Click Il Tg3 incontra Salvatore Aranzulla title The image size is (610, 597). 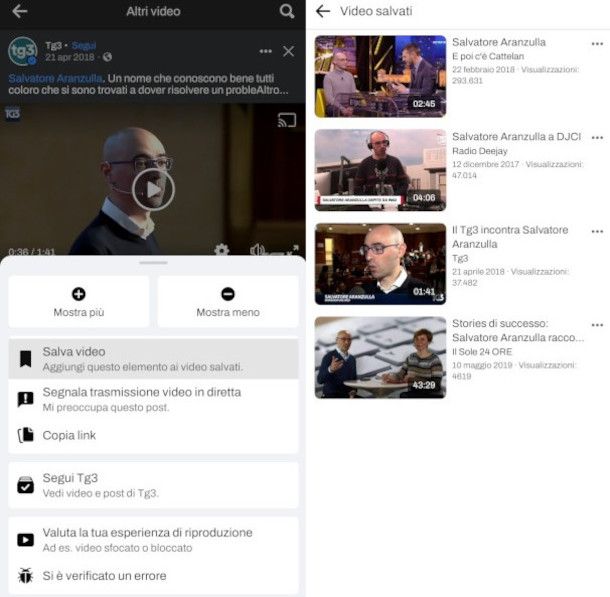510,237
